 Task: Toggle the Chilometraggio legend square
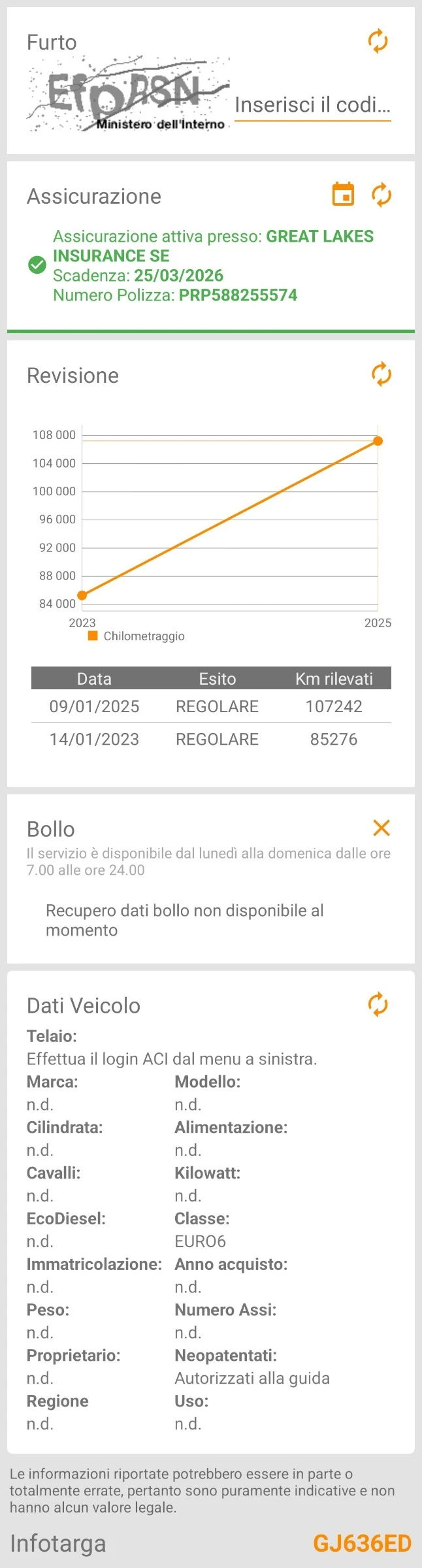pyautogui.click(x=93, y=636)
